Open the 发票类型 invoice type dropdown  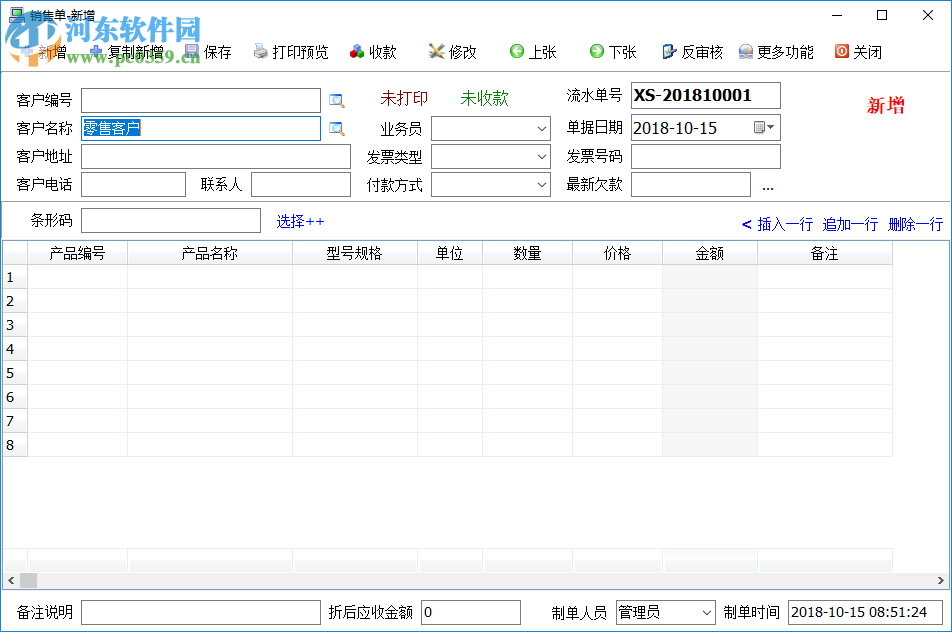541,156
